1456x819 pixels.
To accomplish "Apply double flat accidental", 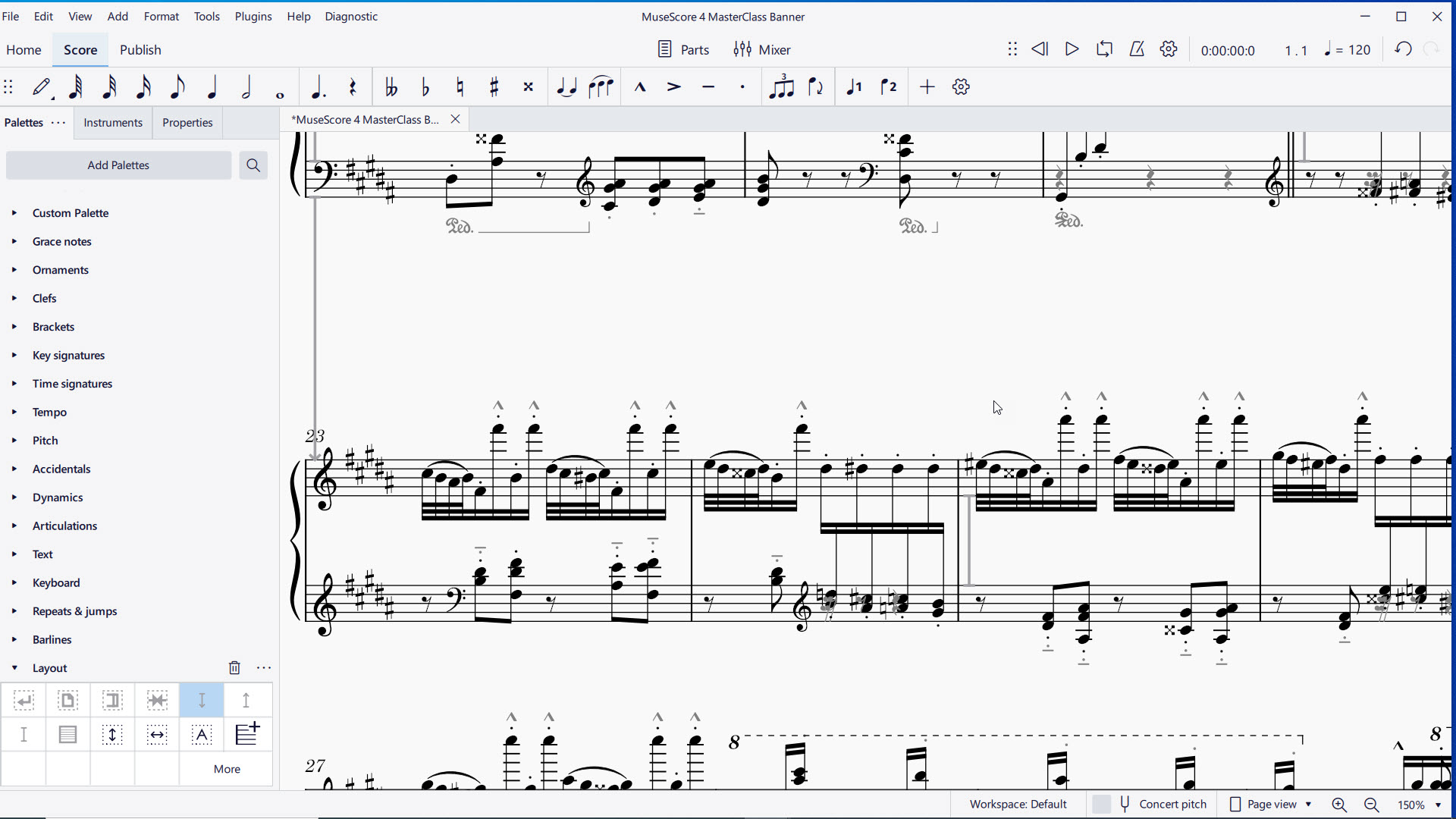I will click(x=391, y=87).
